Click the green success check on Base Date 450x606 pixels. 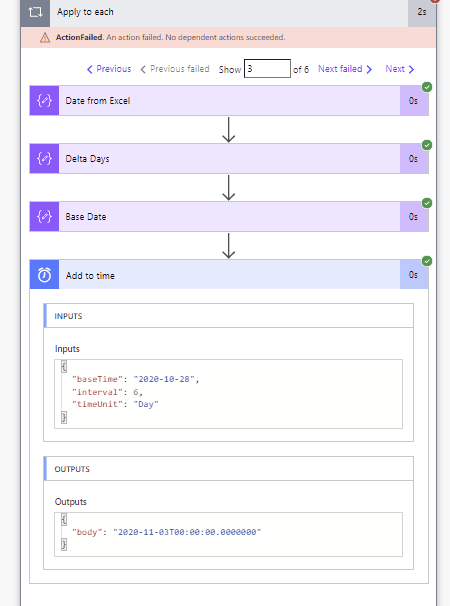(427, 203)
